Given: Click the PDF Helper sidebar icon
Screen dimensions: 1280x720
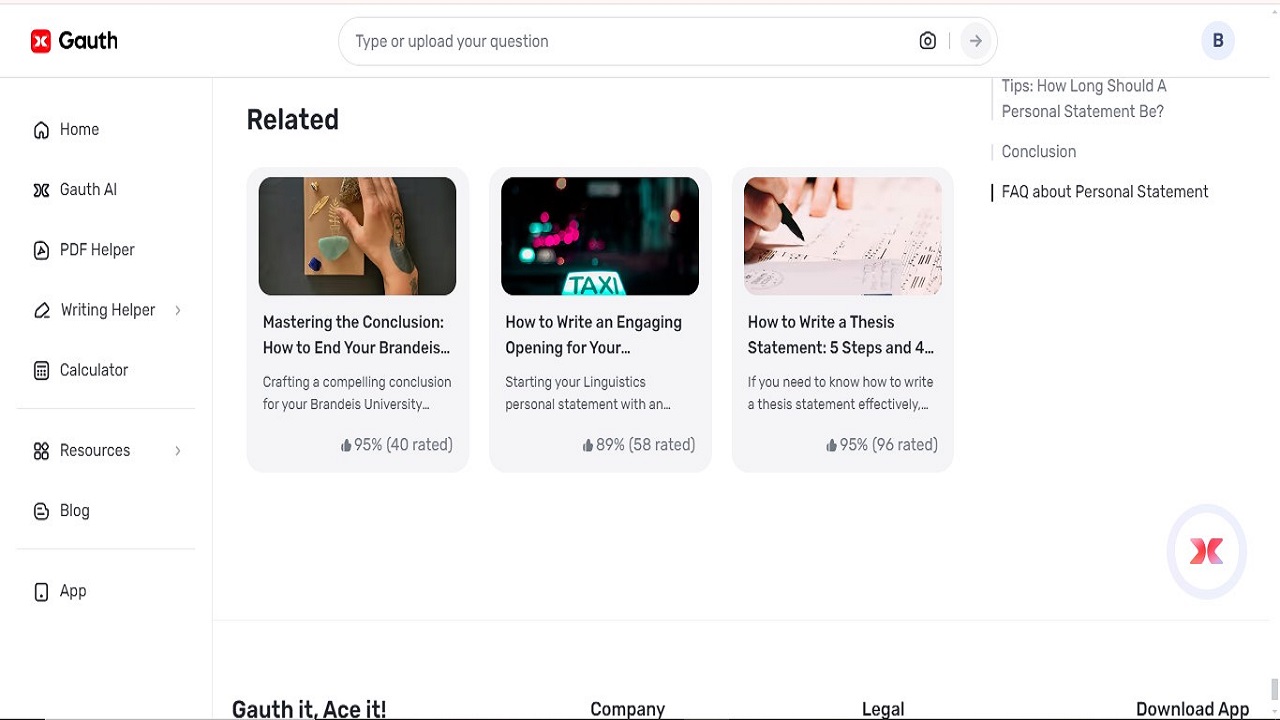Looking at the screenshot, I should click(41, 251).
